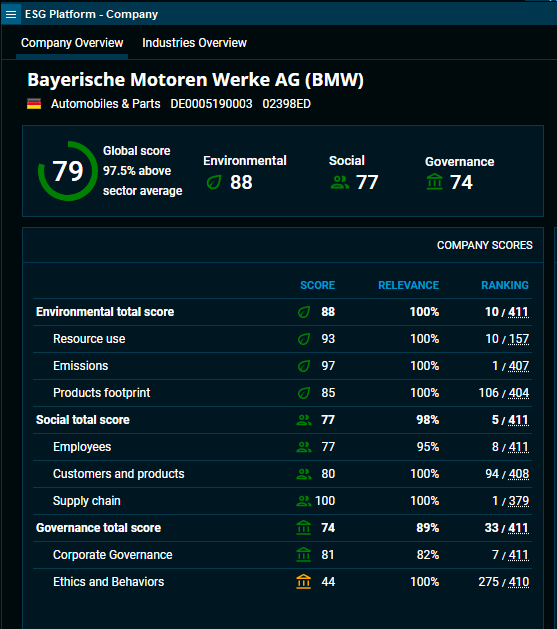Switch to Industries Overview tab
This screenshot has width=557, height=629.
(x=194, y=43)
